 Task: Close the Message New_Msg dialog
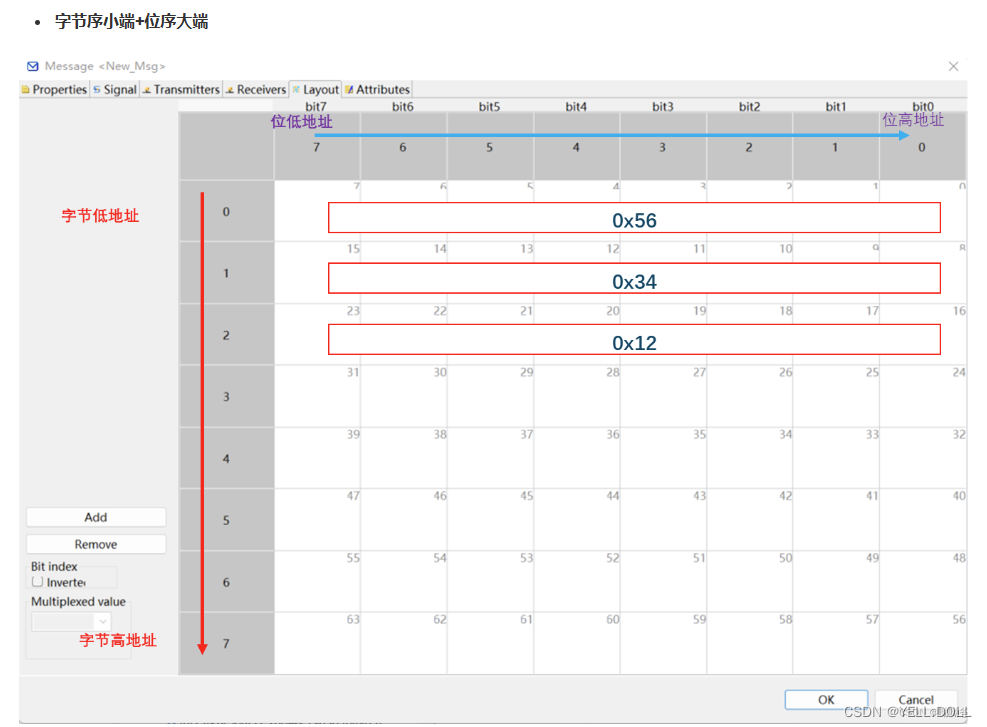(953, 66)
